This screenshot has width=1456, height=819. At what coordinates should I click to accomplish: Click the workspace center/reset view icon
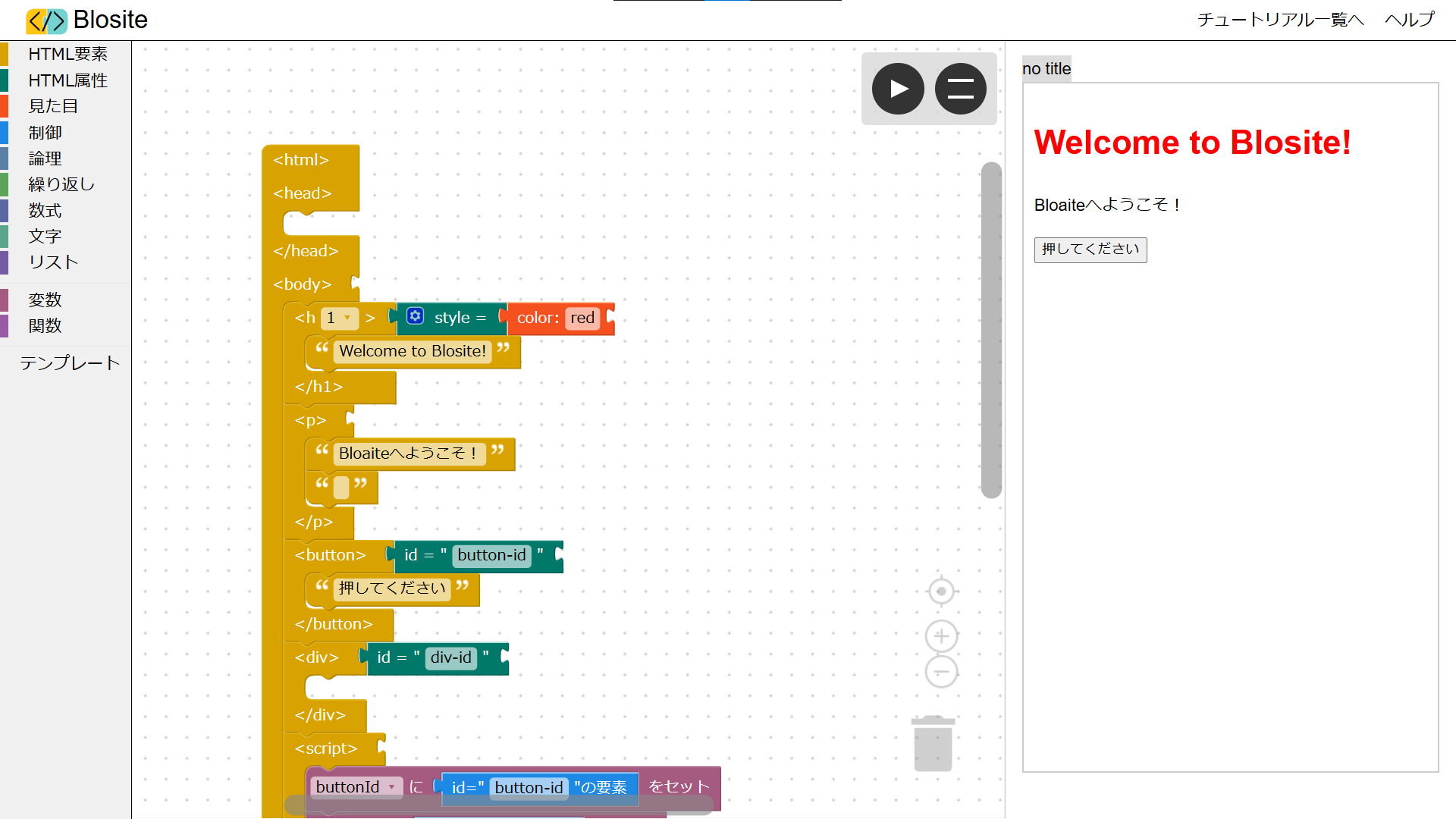[x=941, y=591]
